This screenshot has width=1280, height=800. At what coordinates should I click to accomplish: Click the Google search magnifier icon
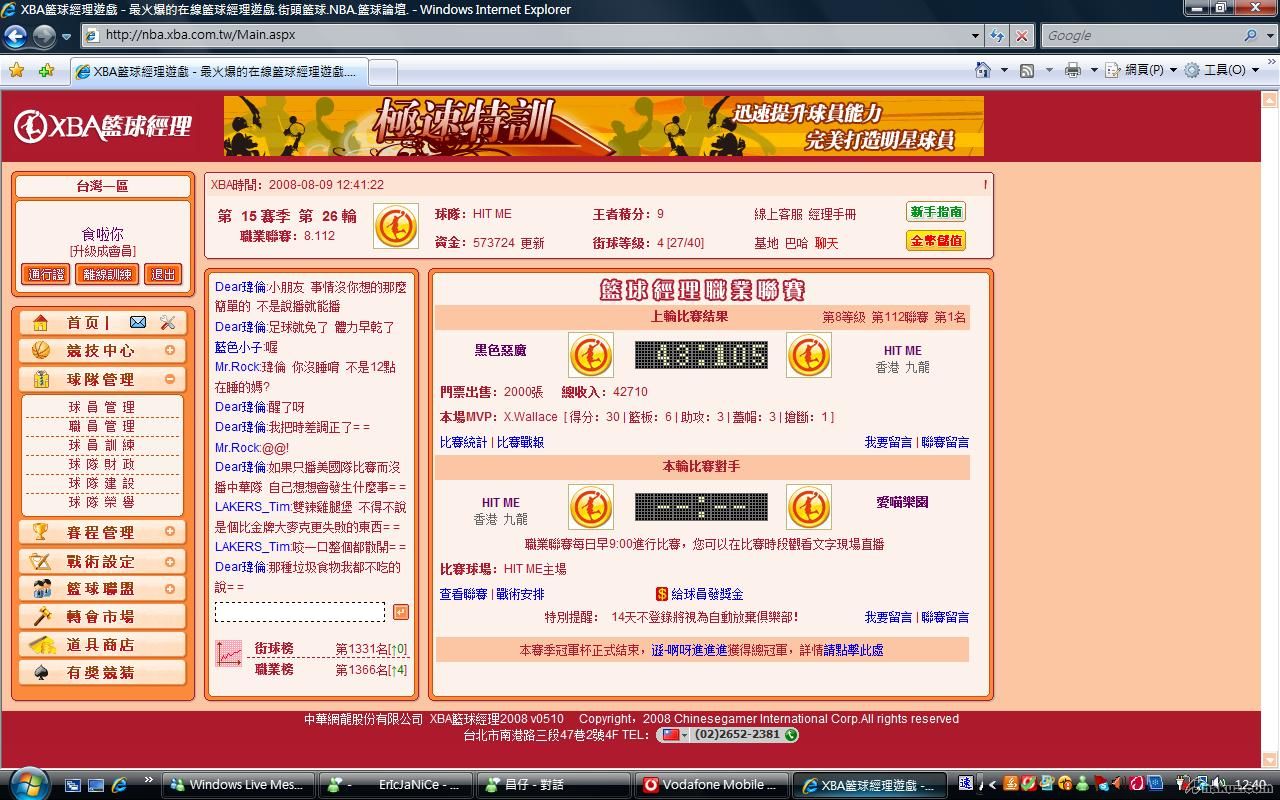pos(1250,35)
